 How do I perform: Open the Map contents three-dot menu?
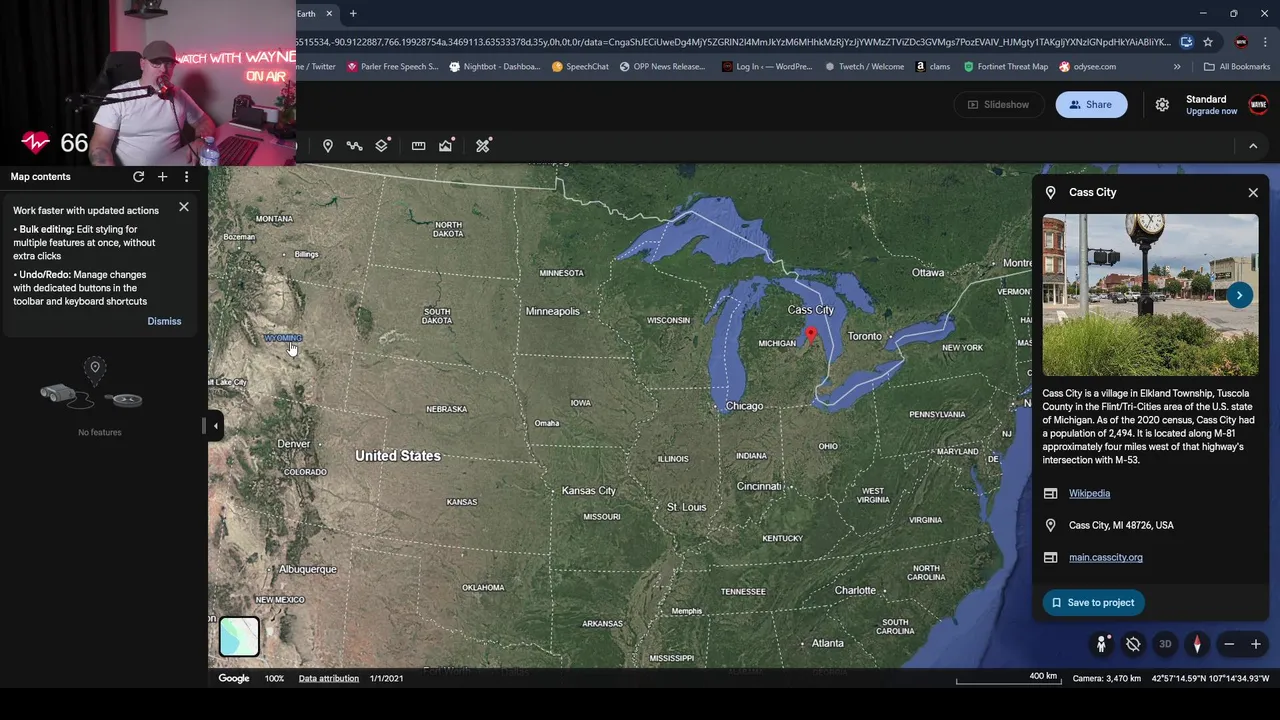click(186, 177)
